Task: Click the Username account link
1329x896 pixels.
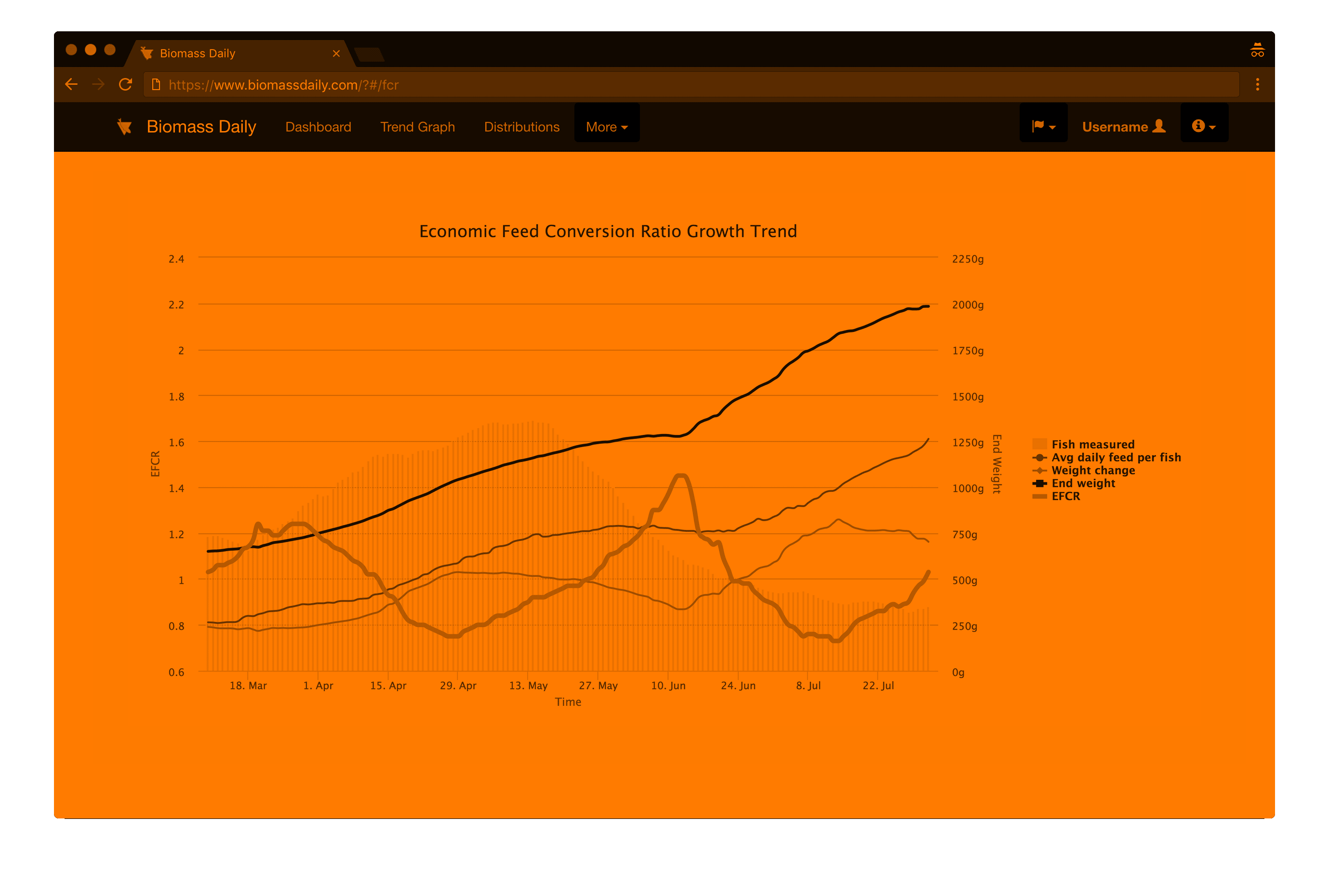Action: click(x=1123, y=126)
